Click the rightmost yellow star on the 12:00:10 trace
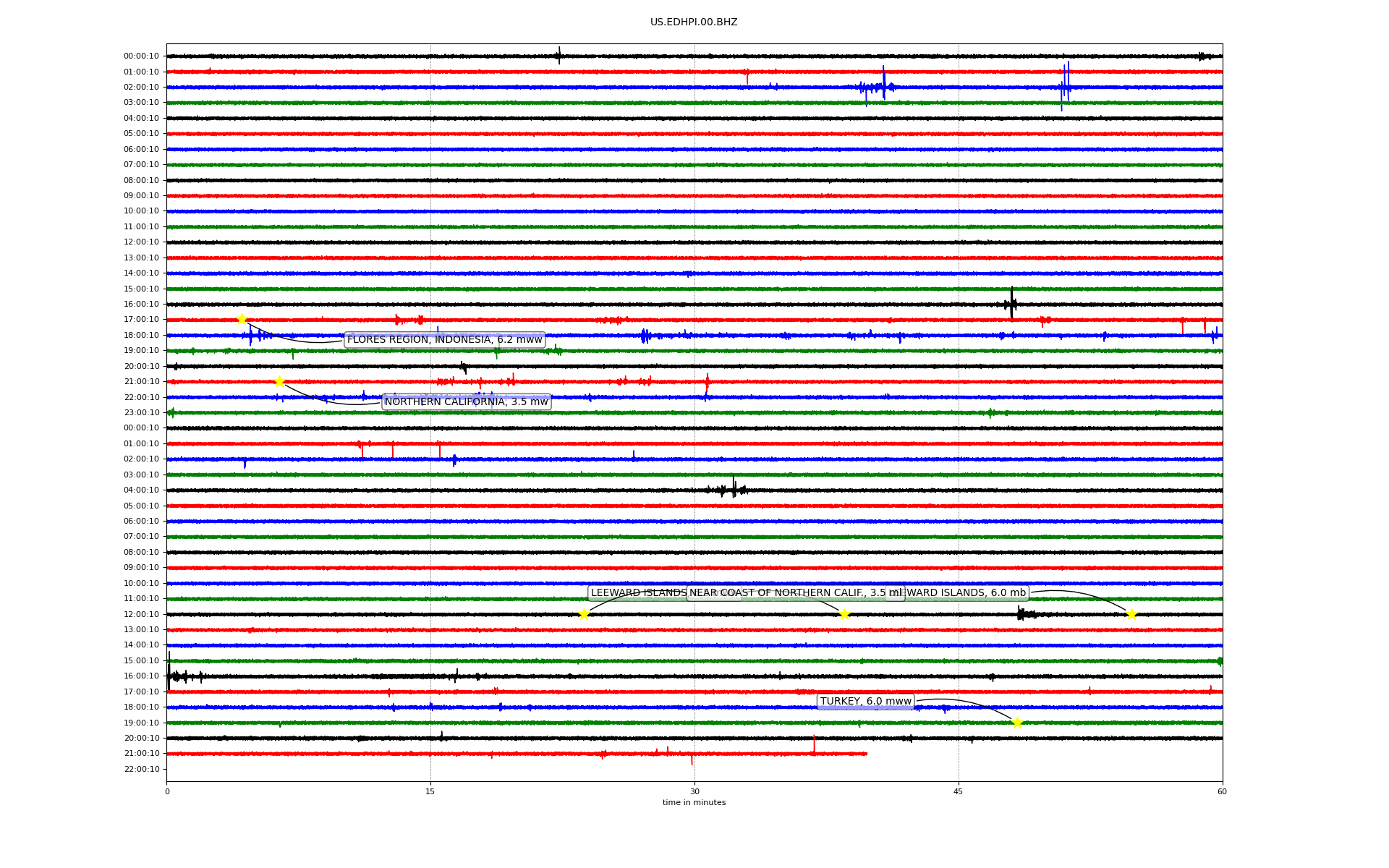 click(x=1131, y=615)
